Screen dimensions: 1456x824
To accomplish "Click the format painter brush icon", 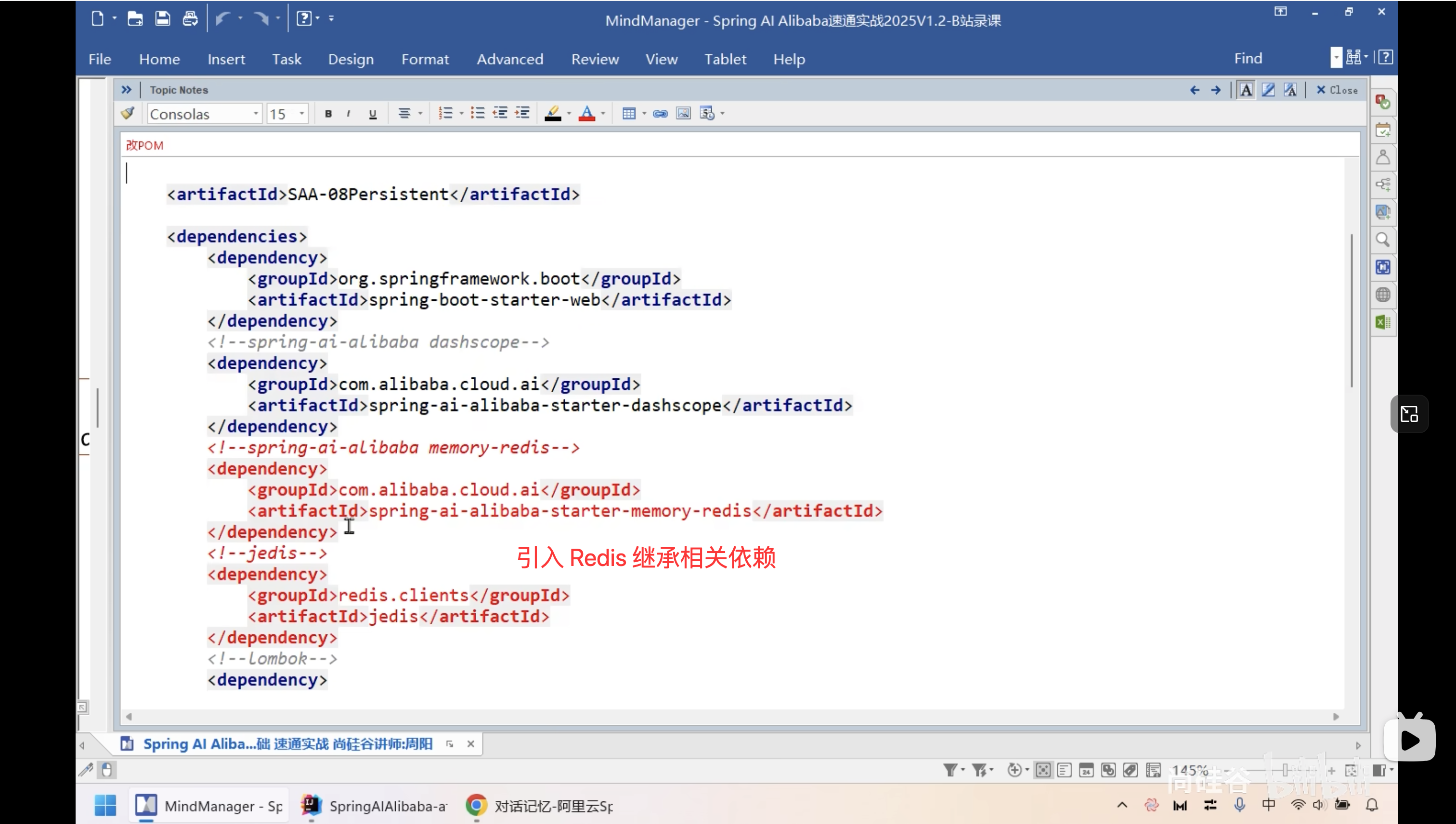I will [x=128, y=113].
